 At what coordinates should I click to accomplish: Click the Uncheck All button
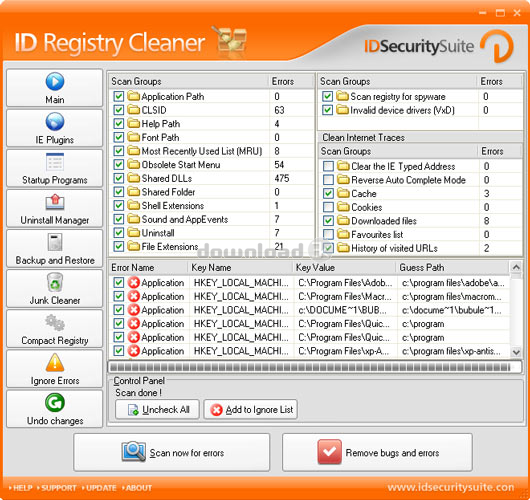[157, 410]
